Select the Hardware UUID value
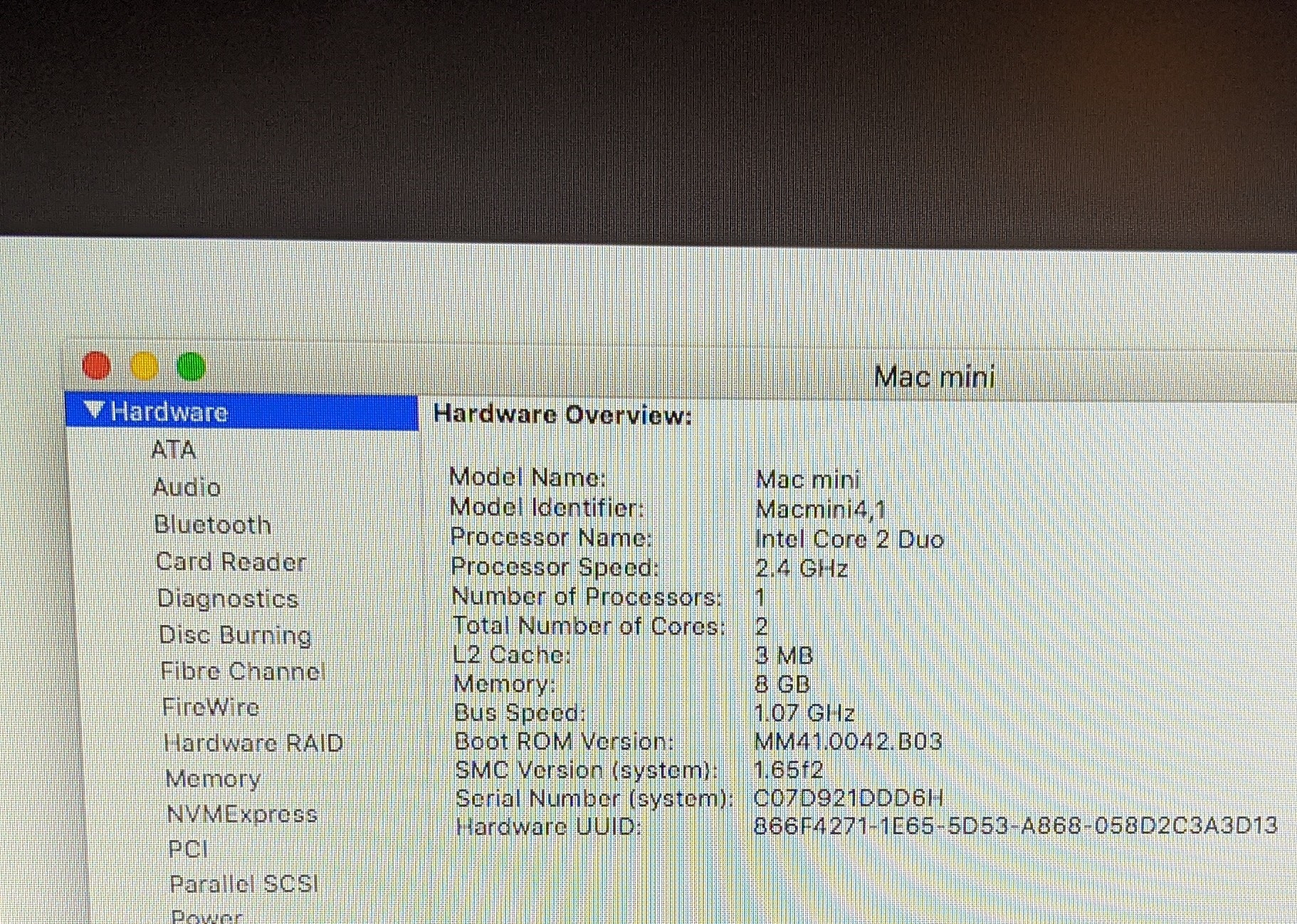1297x924 pixels. pyautogui.click(x=1015, y=826)
